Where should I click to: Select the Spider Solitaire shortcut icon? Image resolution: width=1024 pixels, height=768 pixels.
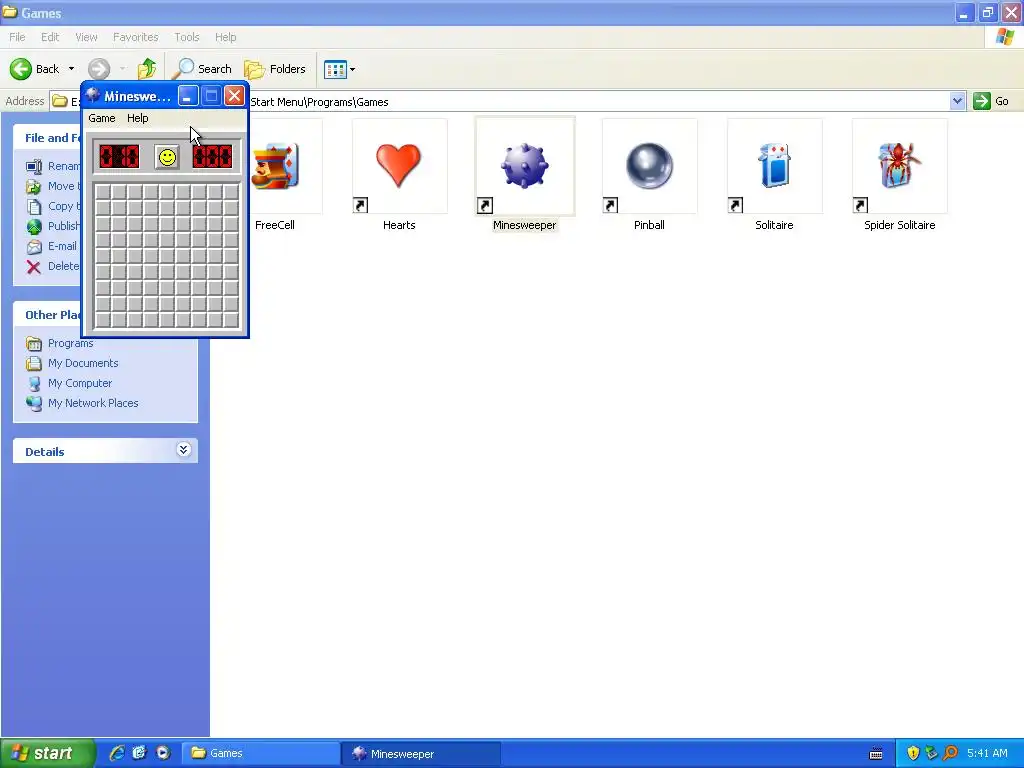pyautogui.click(x=899, y=166)
